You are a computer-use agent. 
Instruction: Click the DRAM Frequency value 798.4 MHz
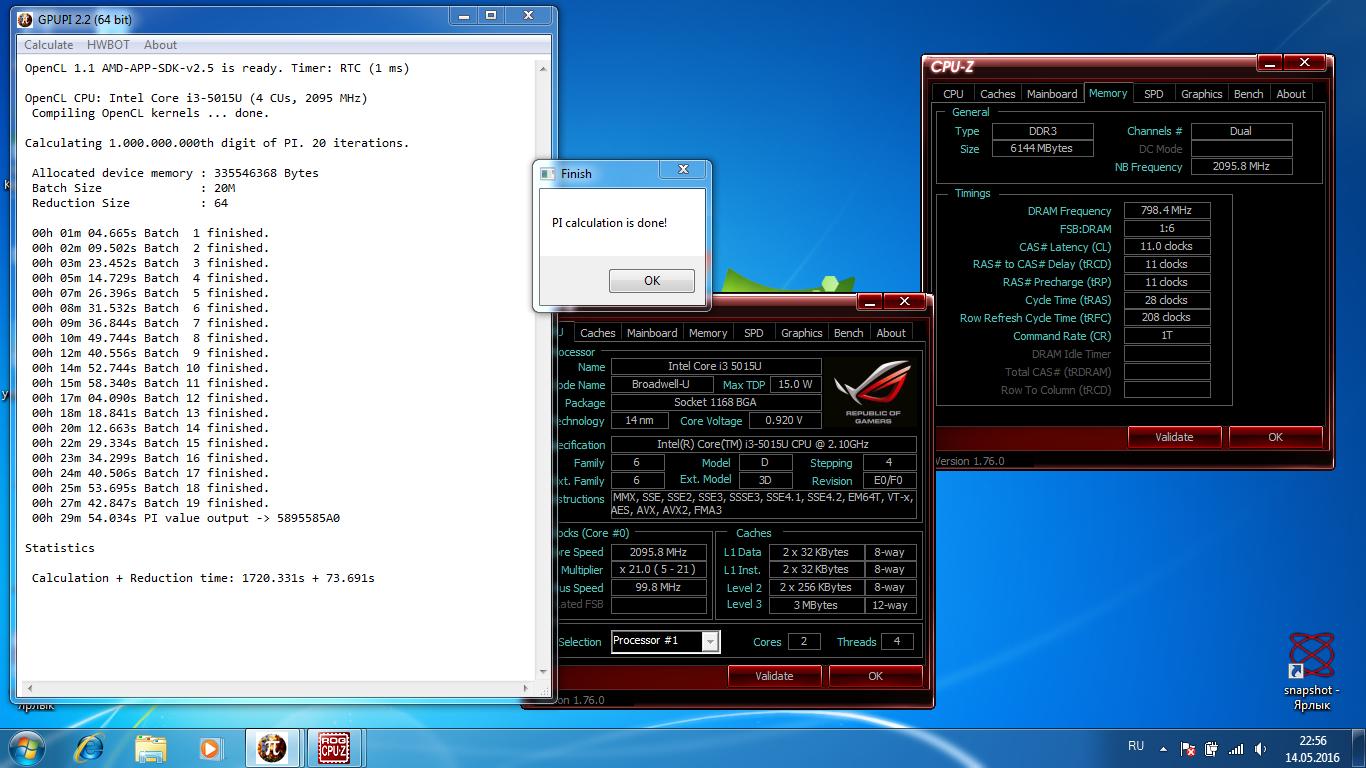pyautogui.click(x=1167, y=211)
